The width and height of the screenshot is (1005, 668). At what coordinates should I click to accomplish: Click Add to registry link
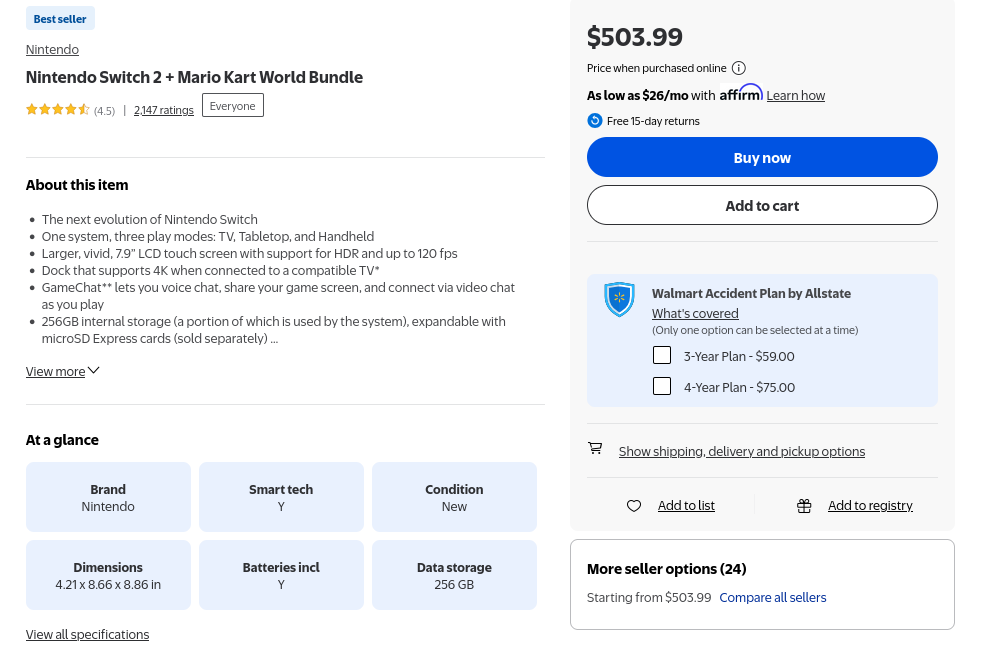pos(870,506)
